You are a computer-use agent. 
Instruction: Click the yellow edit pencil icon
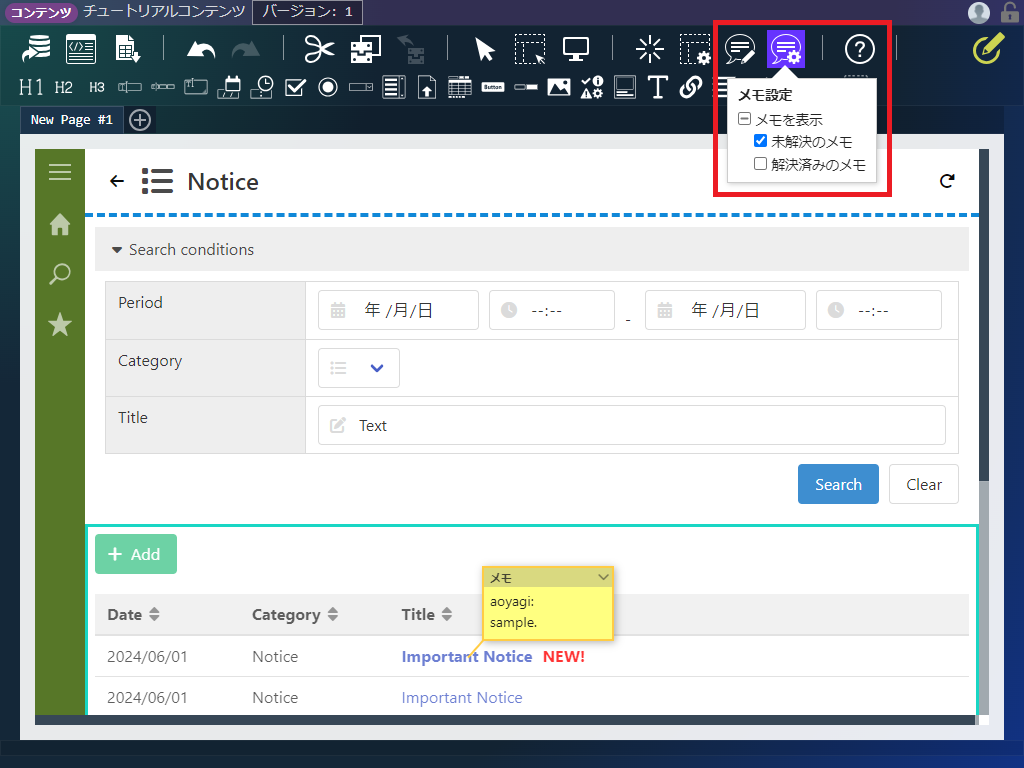(988, 49)
